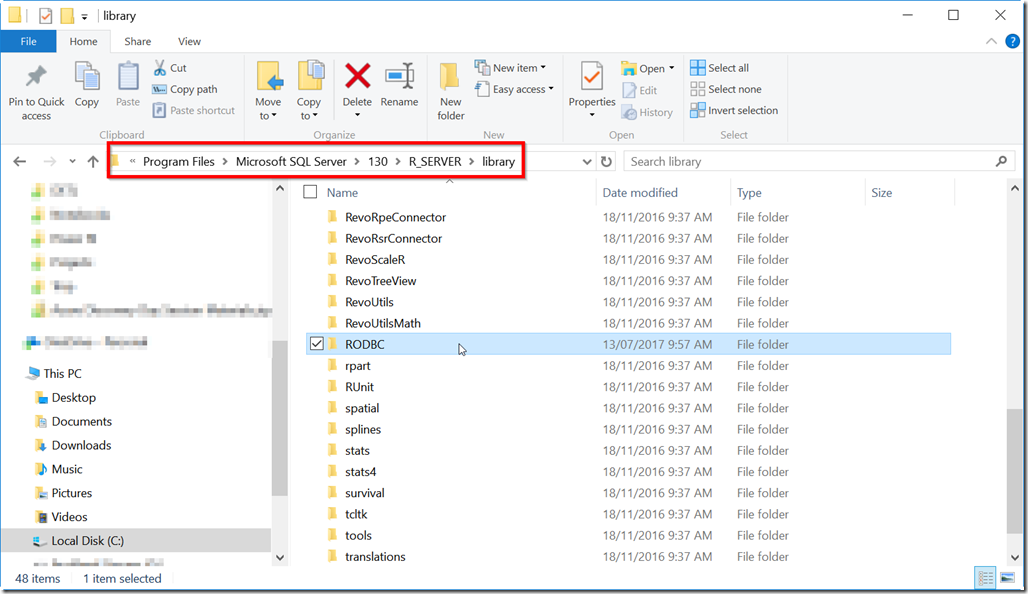
Task: Click Pin to Quick access icon
Action: coord(37,77)
